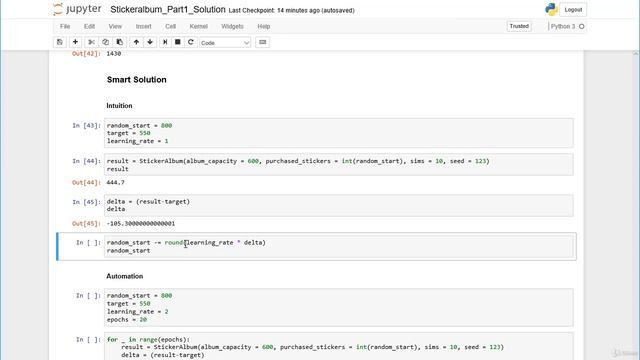
Task: Select the In [44] StickerAlbum code cell
Action: [338, 164]
